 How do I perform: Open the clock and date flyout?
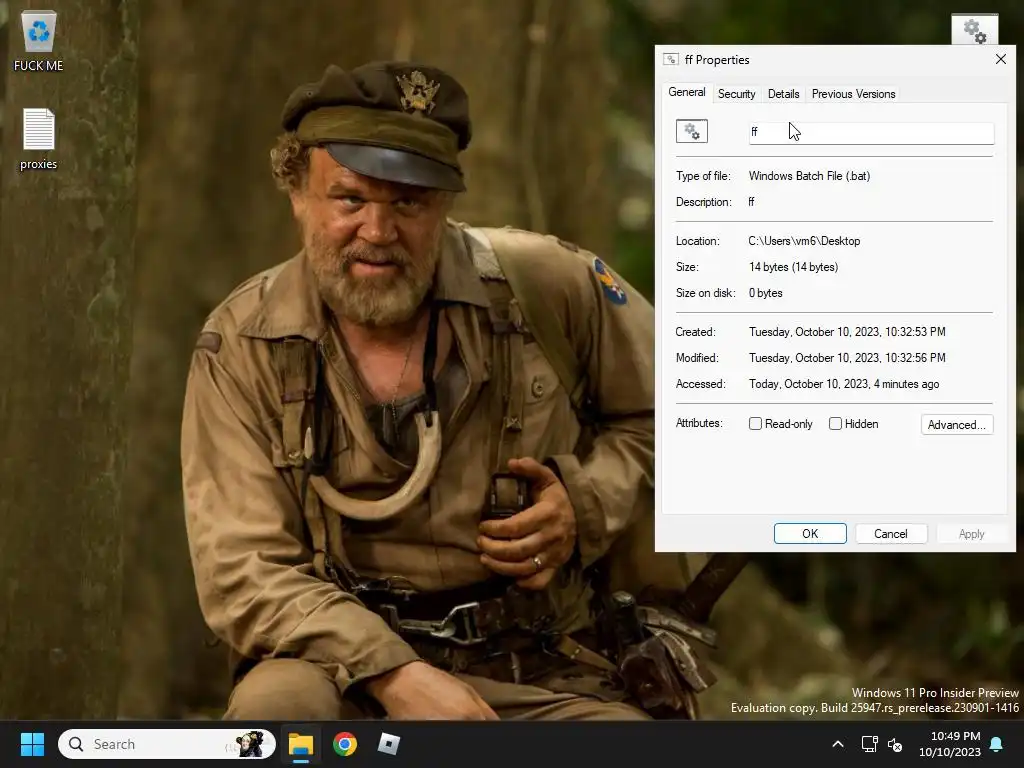(x=950, y=744)
